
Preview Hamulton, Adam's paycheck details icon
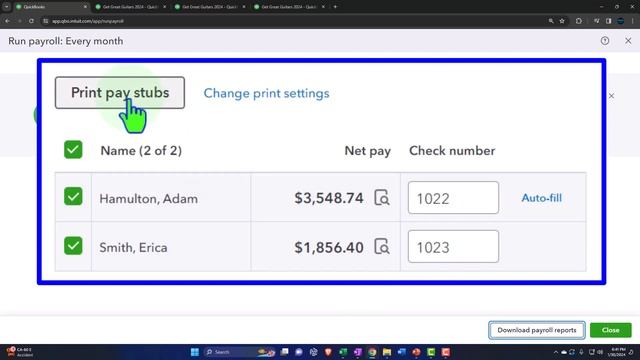pos(382,198)
